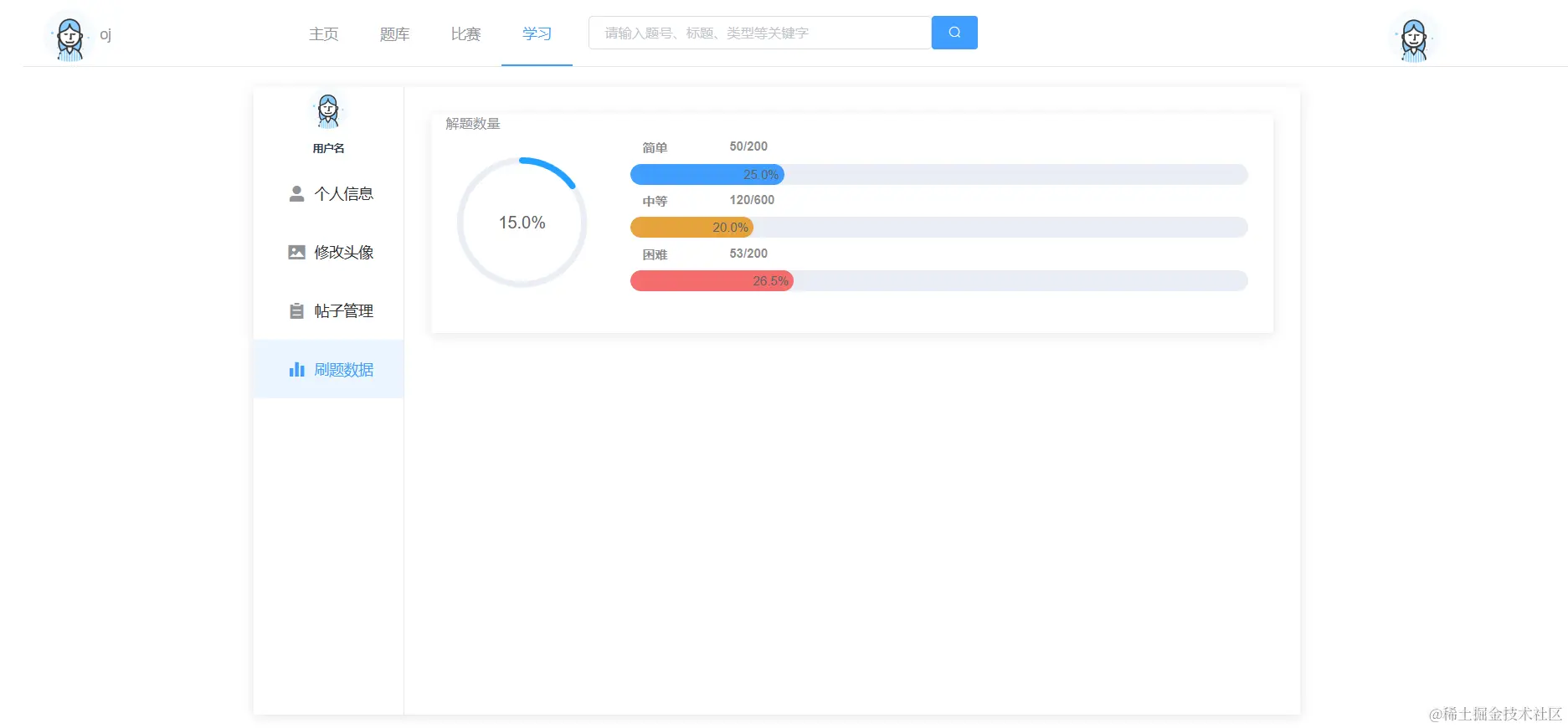Click the 20.0% percentage label

[x=730, y=228]
